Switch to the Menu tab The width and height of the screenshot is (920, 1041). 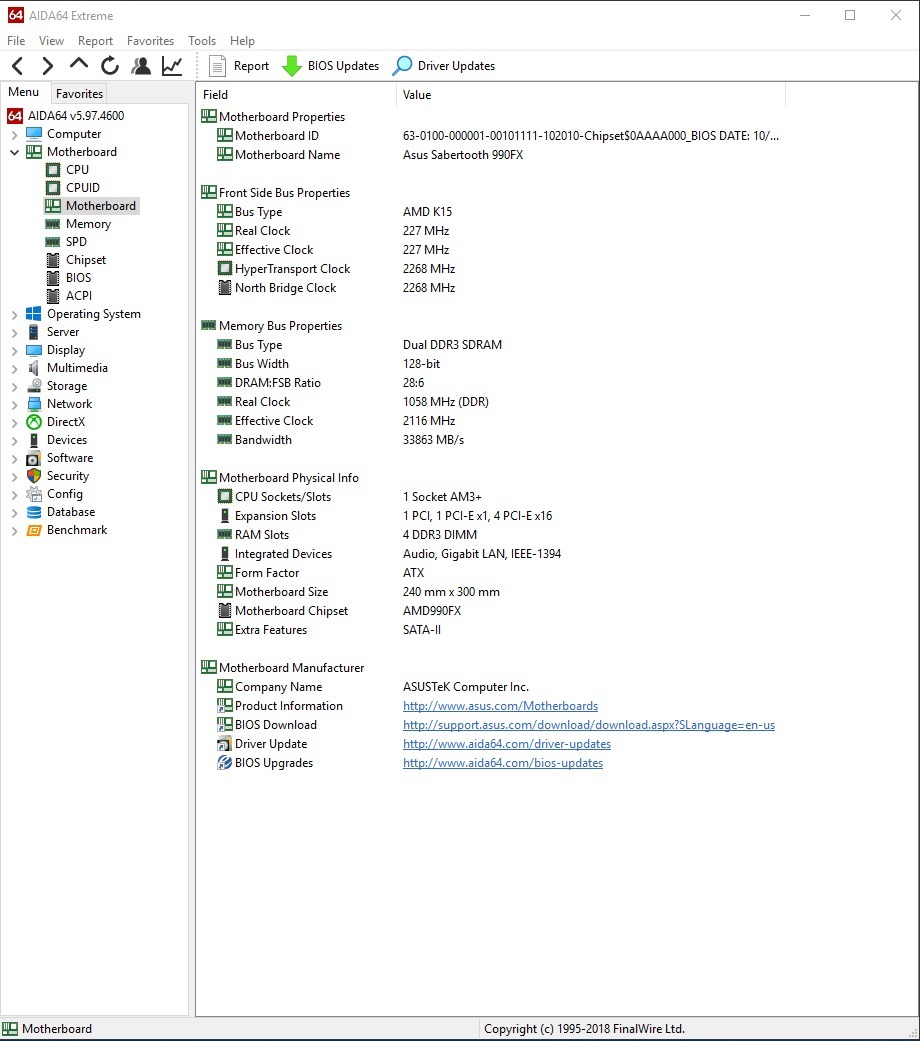(24, 92)
